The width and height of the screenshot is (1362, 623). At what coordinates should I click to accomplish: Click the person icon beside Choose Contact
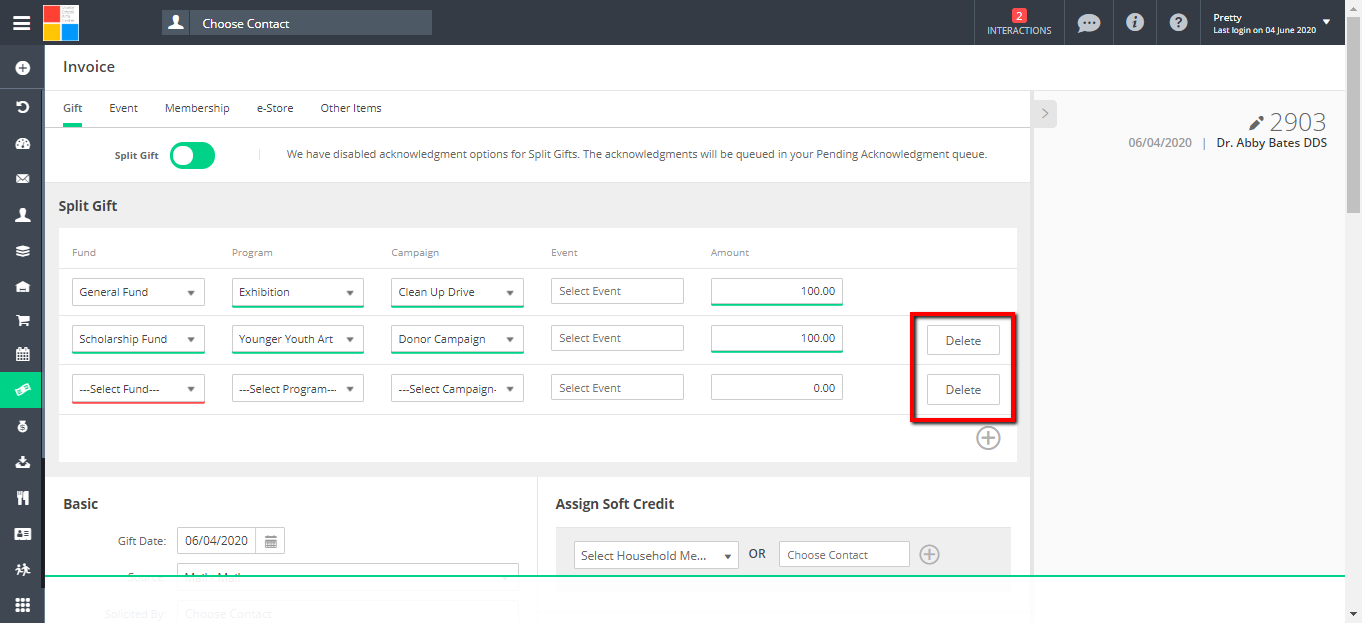(x=176, y=23)
